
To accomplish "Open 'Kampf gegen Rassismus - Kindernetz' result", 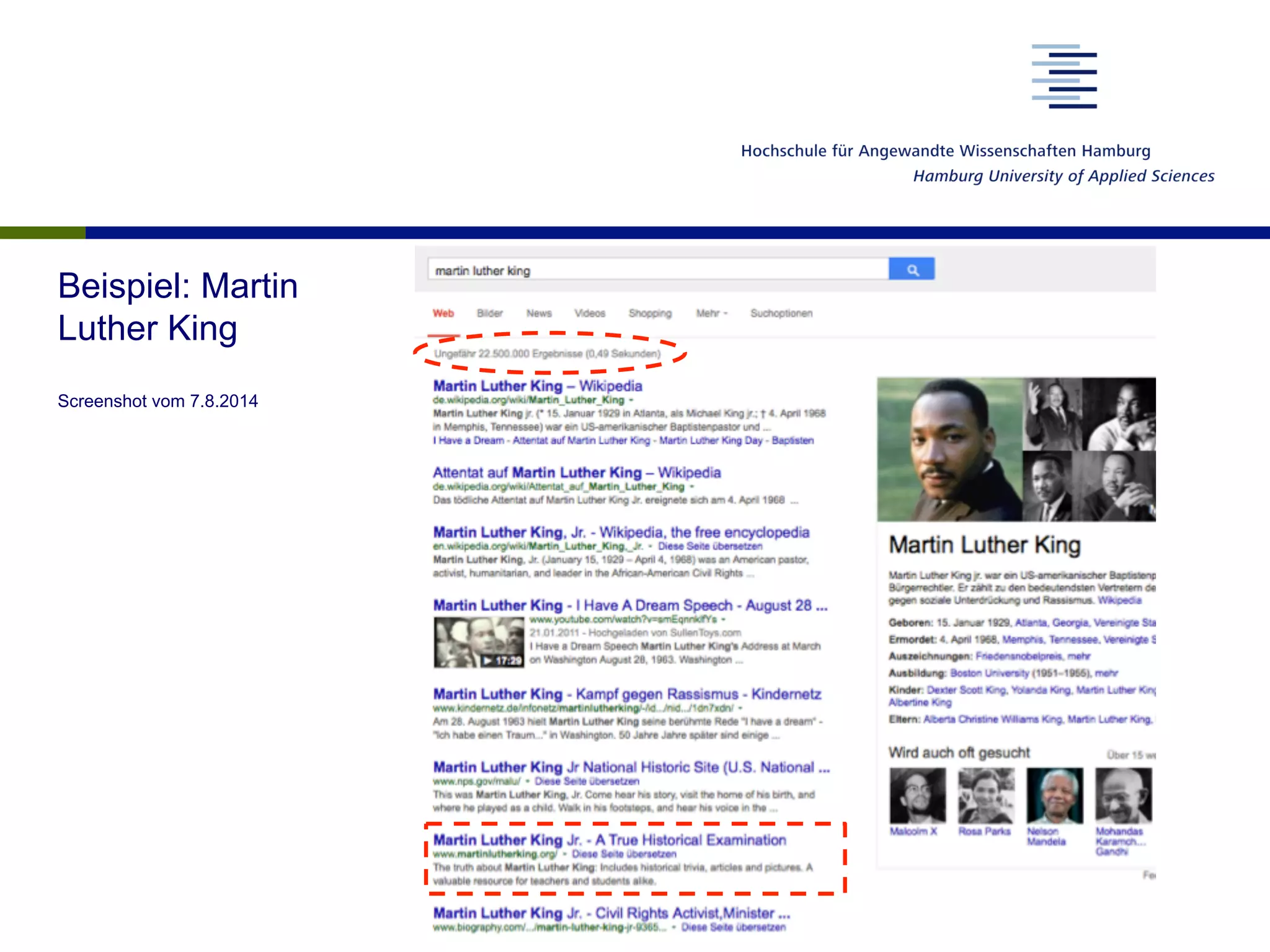I will 627,694.
